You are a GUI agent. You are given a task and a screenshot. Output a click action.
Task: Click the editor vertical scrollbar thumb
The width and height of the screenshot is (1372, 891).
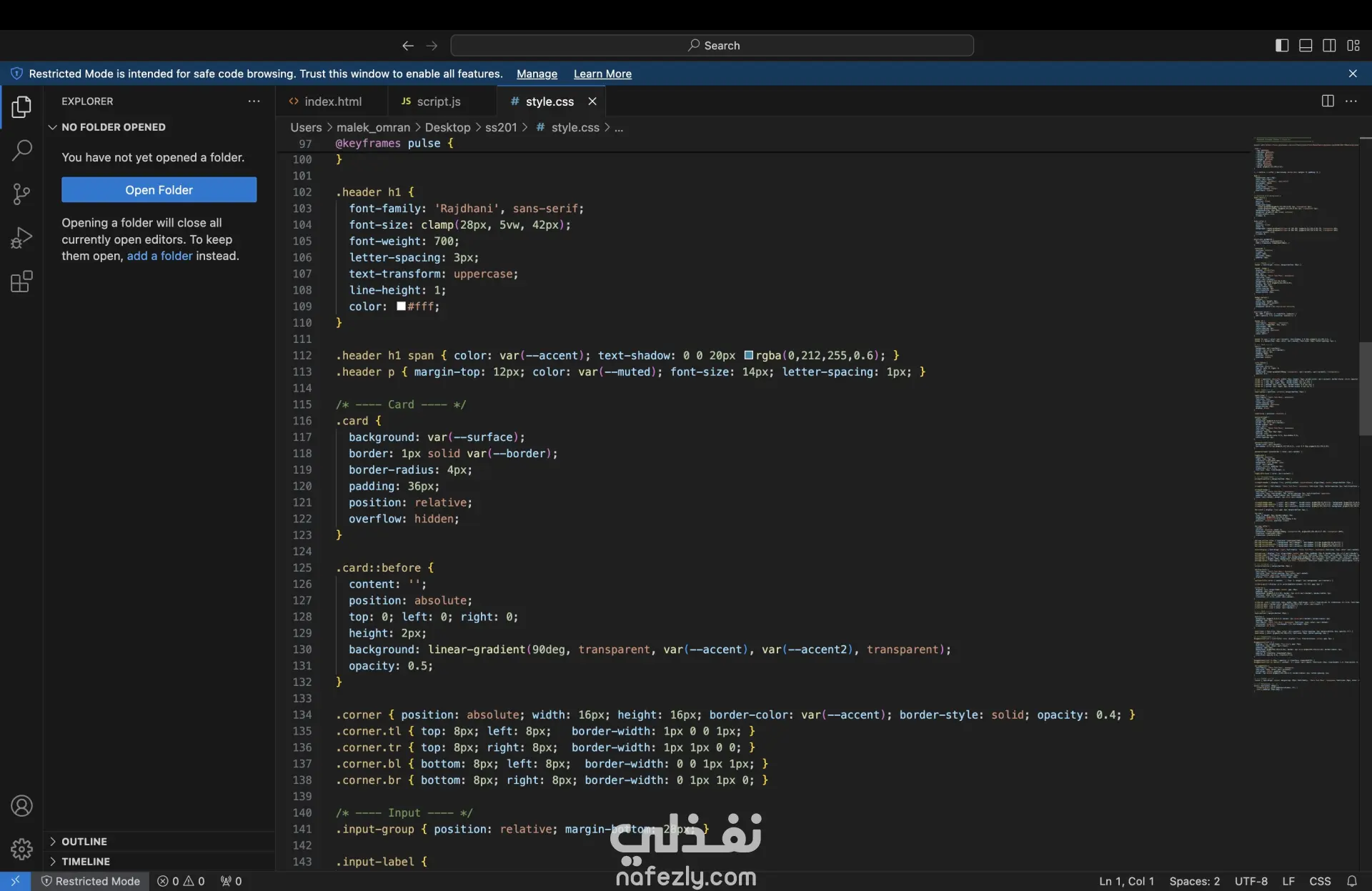[x=1365, y=389]
